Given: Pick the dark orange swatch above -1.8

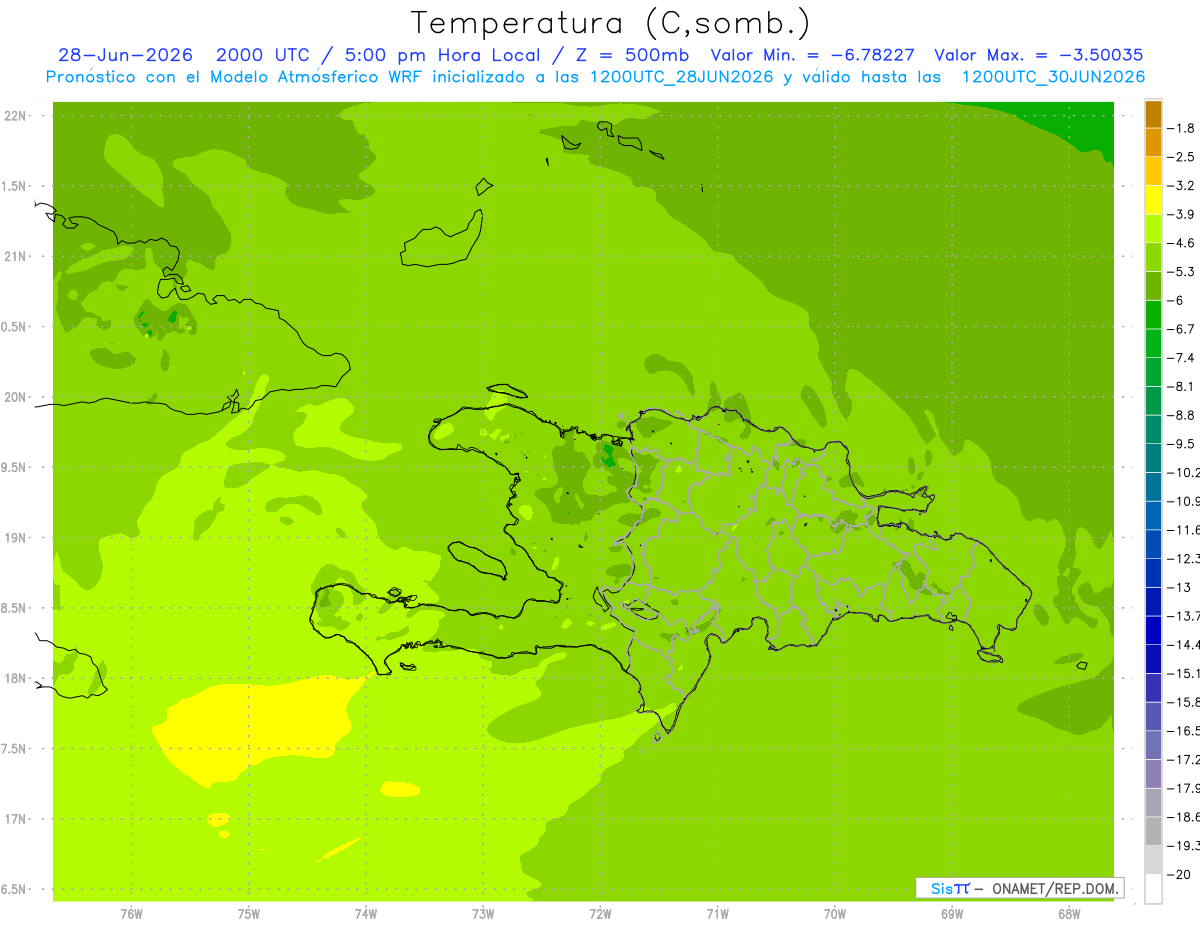Looking at the screenshot, I should tap(1153, 115).
